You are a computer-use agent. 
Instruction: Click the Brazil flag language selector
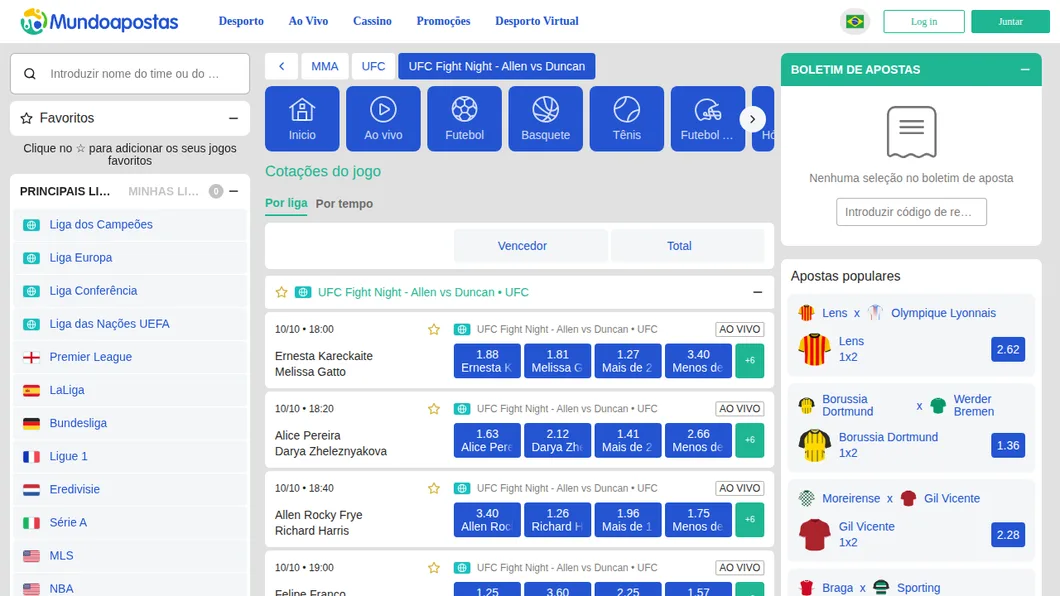coord(854,22)
